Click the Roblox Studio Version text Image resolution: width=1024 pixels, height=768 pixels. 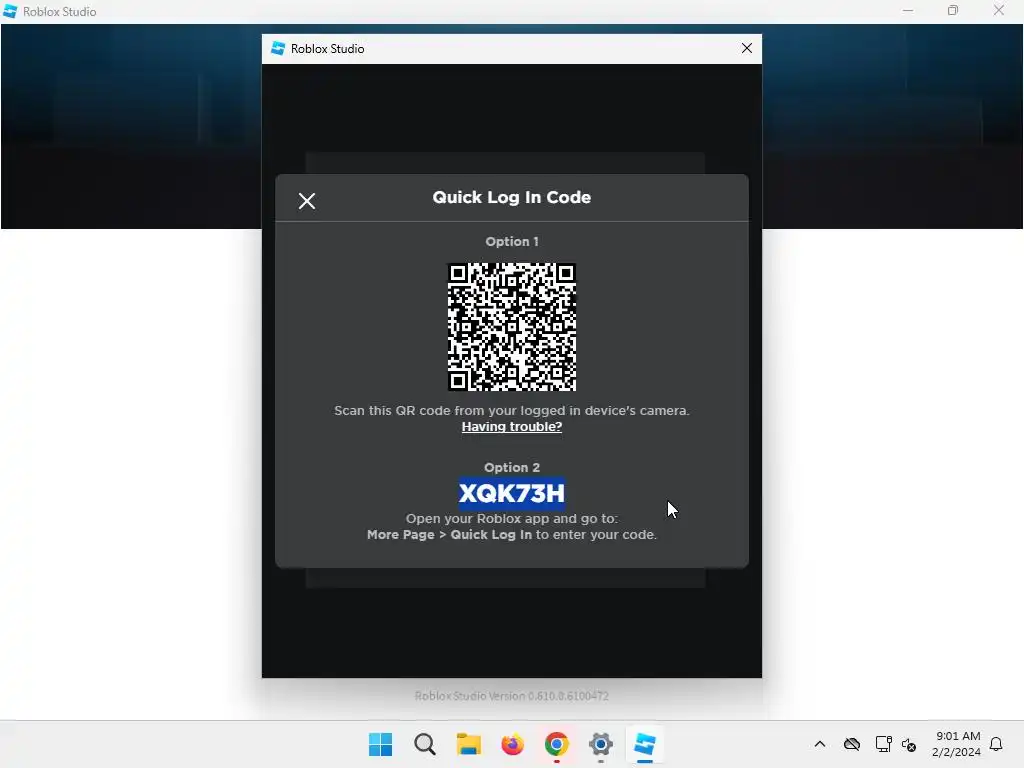click(511, 696)
